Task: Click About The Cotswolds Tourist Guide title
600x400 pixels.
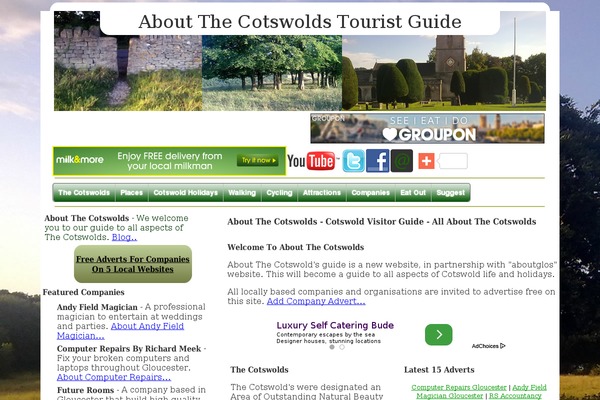Action: point(300,22)
